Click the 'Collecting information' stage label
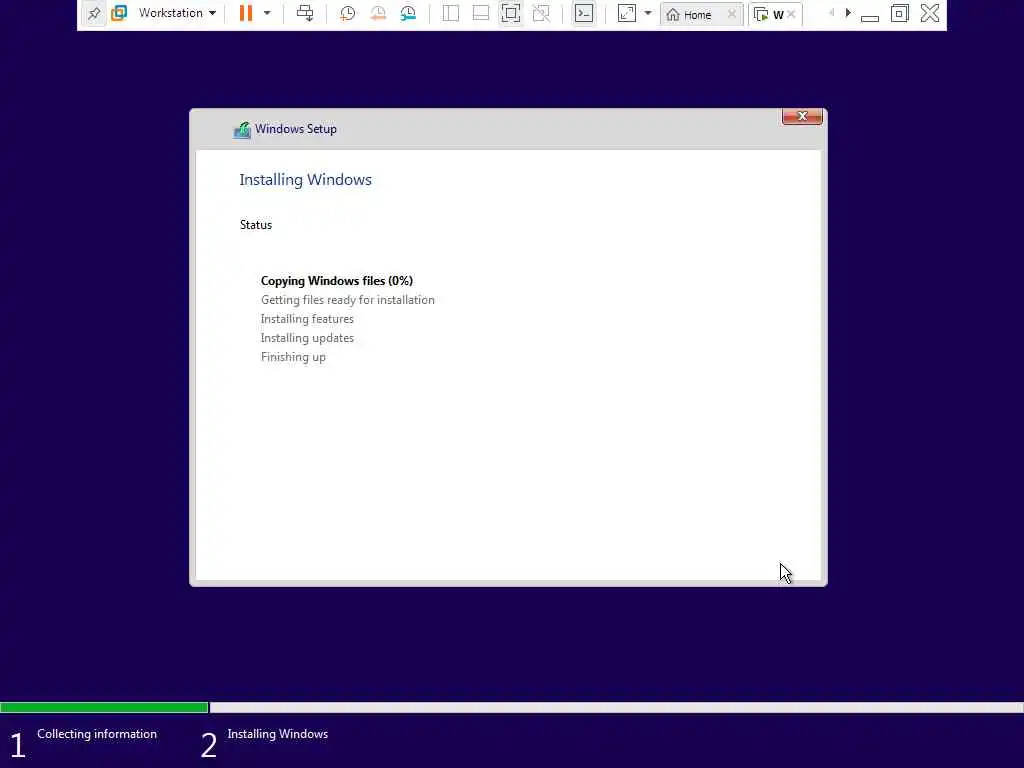Screen dimensions: 1024x768 pos(97,734)
